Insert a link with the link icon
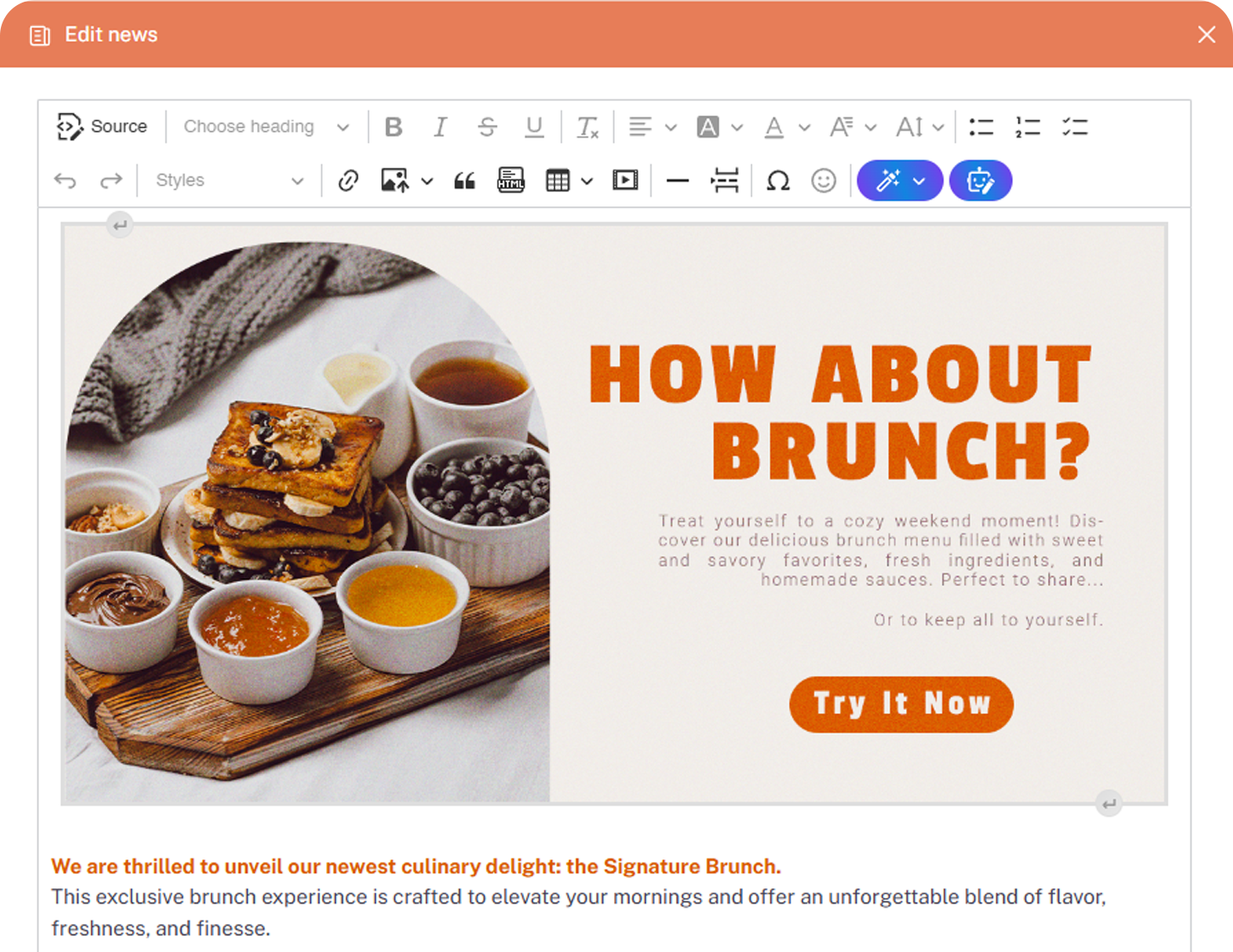Viewport: 1233px width, 952px height. pos(348,181)
